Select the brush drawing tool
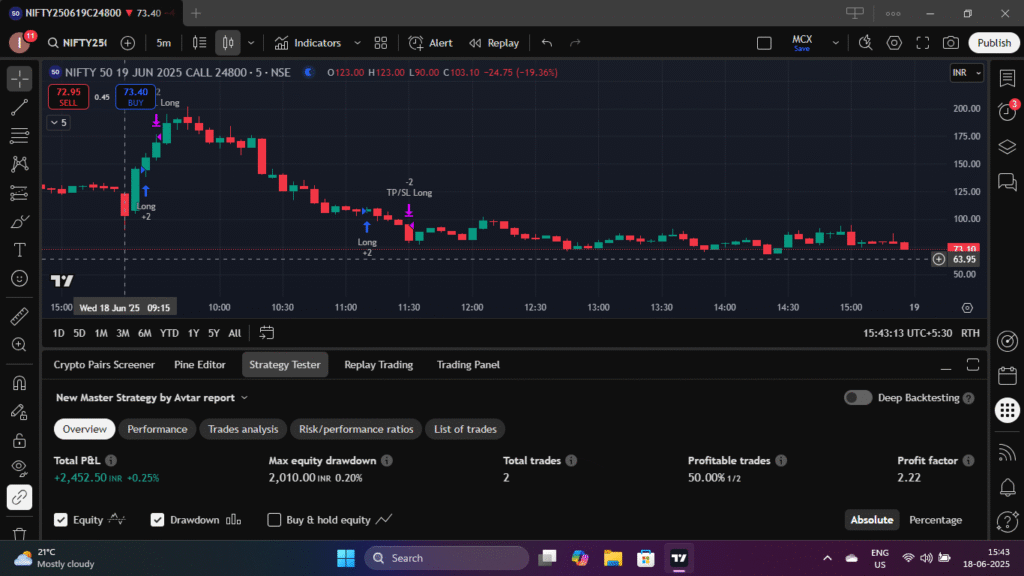 point(20,221)
